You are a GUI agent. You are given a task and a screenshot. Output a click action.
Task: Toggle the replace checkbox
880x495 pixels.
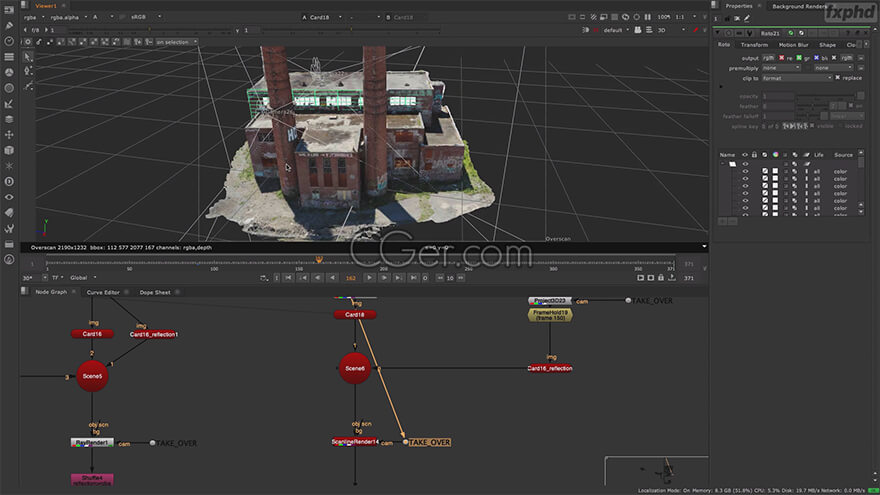pyautogui.click(x=837, y=78)
